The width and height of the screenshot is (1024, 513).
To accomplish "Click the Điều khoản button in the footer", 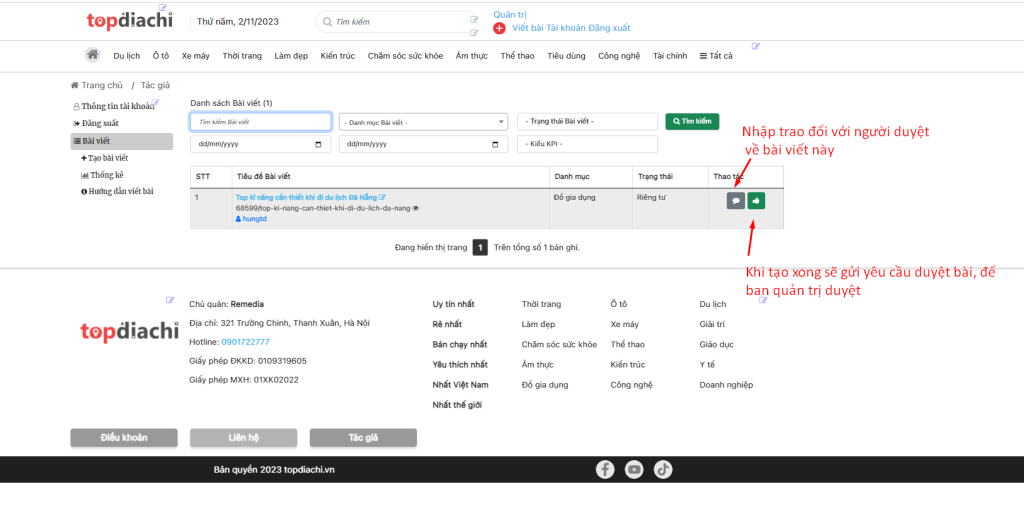I will click(x=124, y=438).
